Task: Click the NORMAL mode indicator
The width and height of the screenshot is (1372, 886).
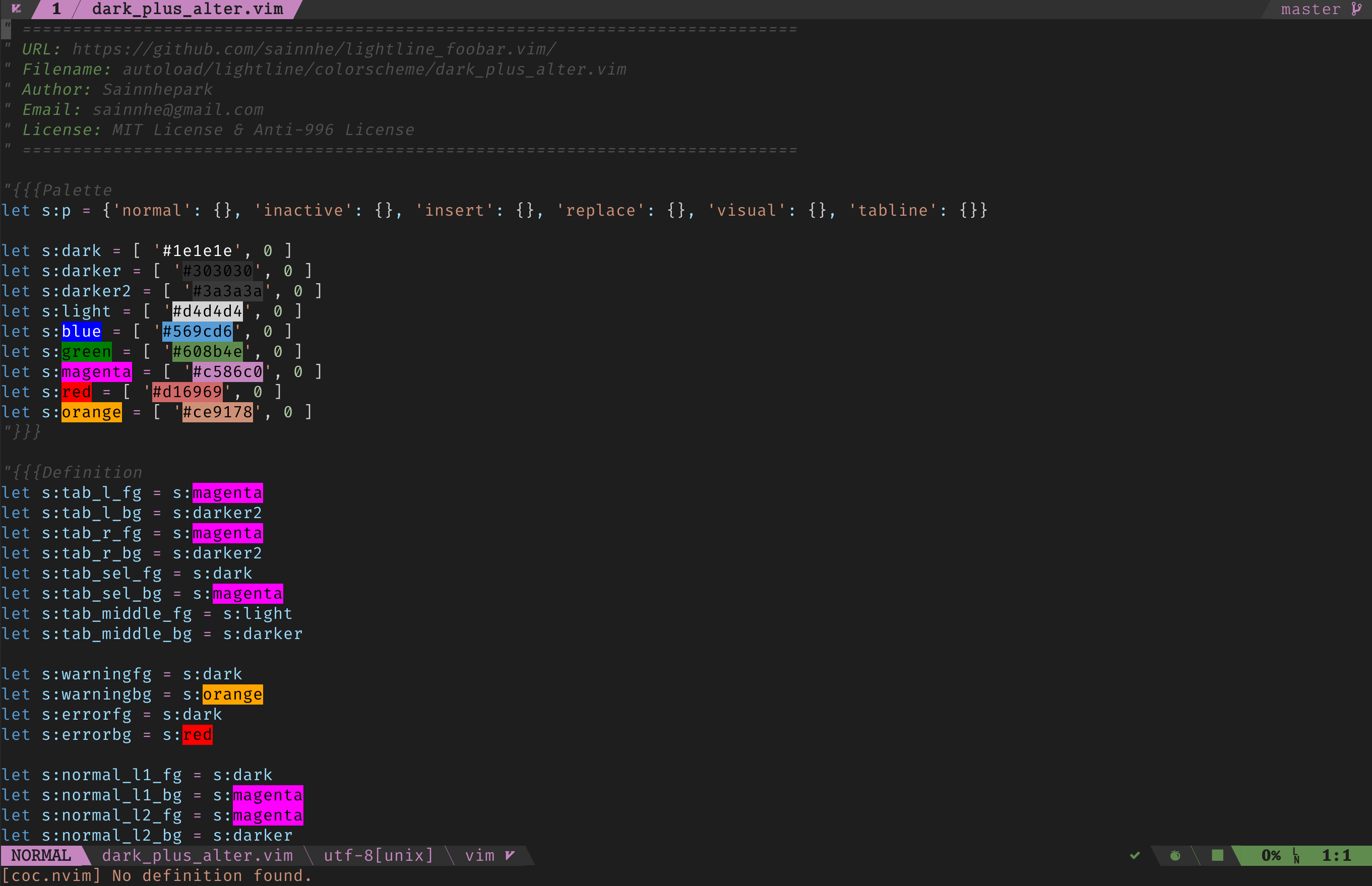Action: point(41,855)
